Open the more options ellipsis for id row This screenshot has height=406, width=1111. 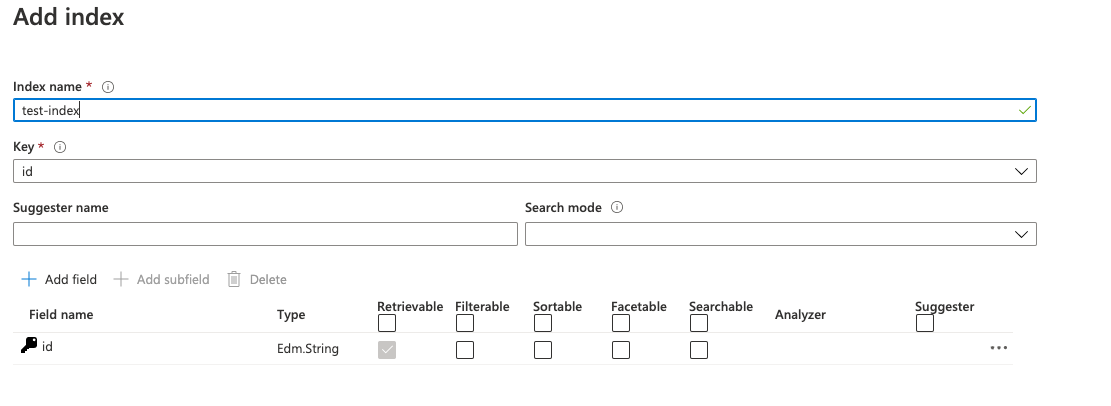click(997, 348)
